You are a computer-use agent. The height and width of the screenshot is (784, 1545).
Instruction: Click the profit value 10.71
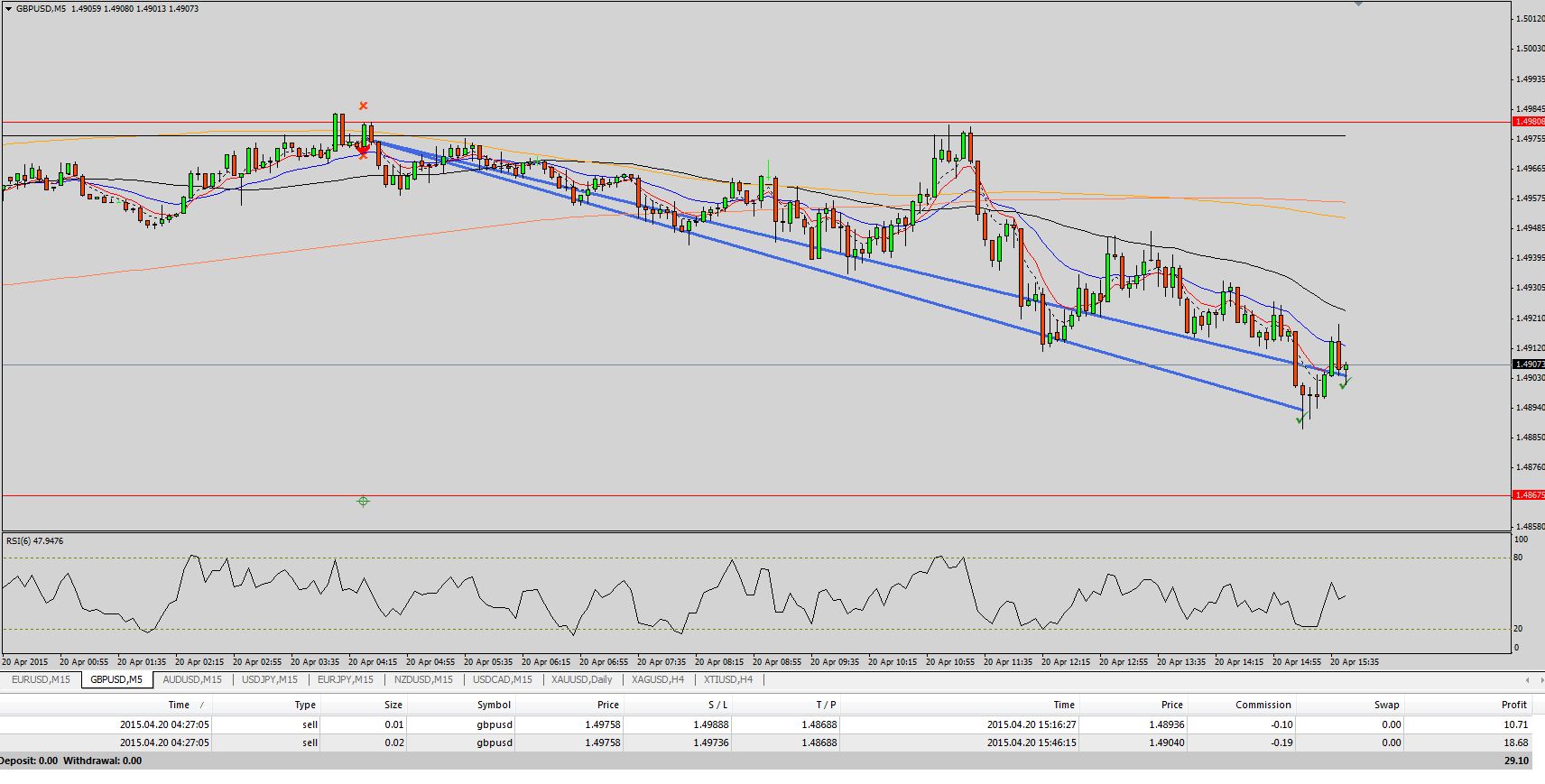pos(1516,724)
